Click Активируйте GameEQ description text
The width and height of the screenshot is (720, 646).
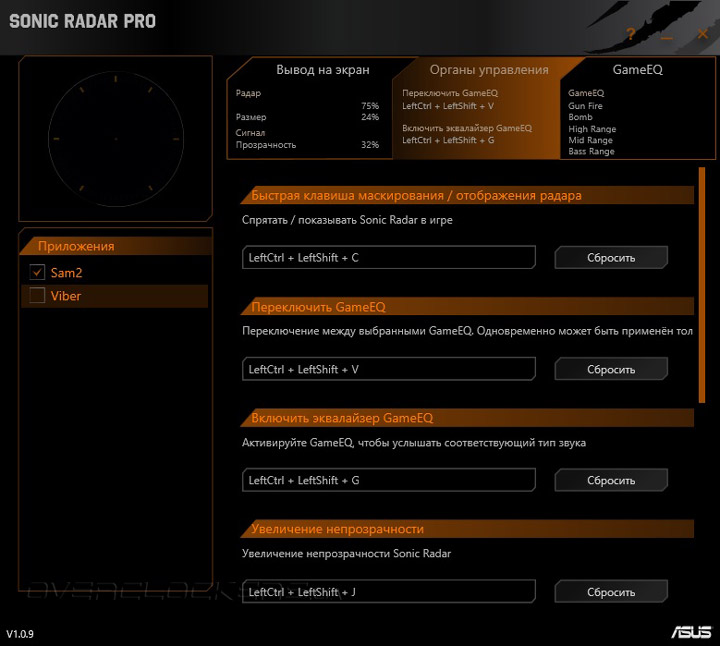pos(414,443)
